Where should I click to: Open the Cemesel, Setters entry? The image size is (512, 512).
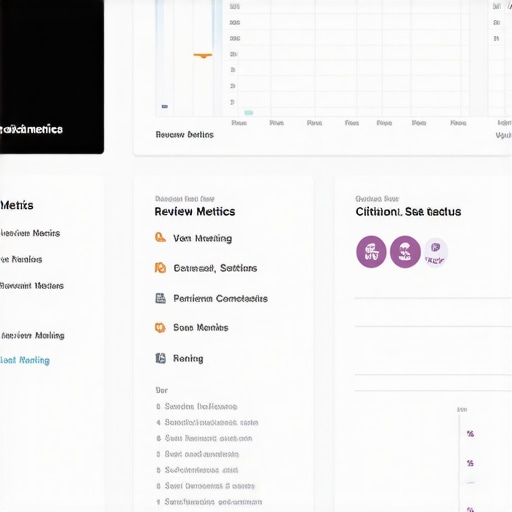point(215,268)
